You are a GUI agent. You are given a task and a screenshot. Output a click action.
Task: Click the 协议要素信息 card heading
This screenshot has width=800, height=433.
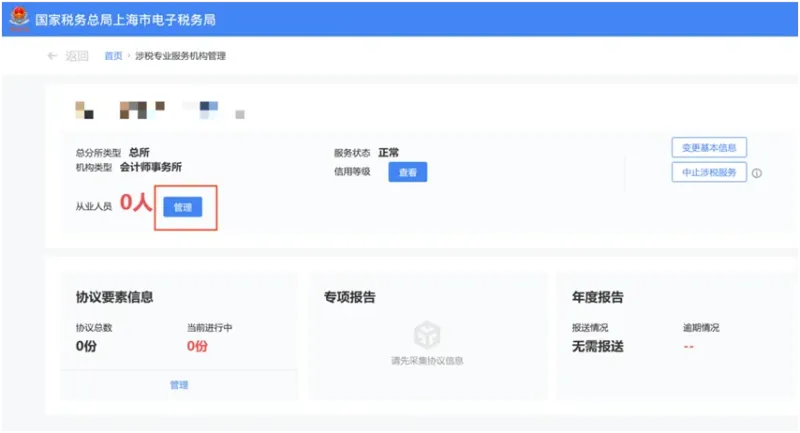(114, 297)
